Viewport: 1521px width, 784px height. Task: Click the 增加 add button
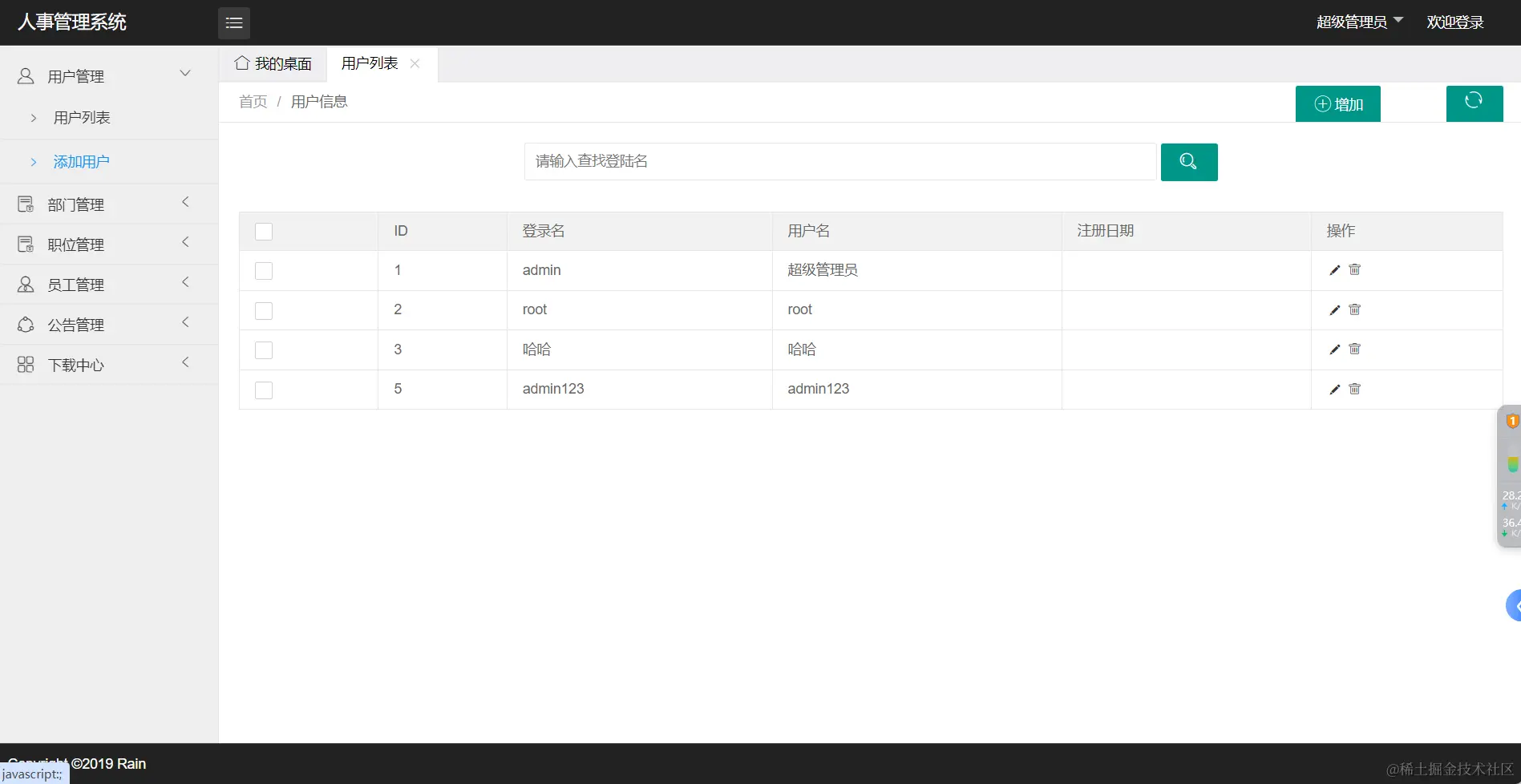tap(1338, 104)
